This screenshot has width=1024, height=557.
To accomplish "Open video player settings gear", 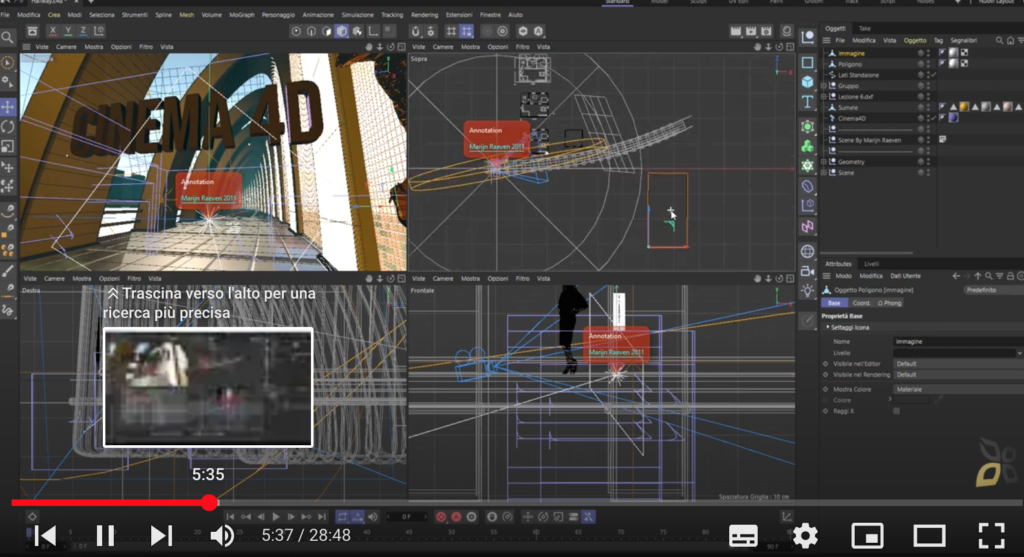I will point(805,535).
